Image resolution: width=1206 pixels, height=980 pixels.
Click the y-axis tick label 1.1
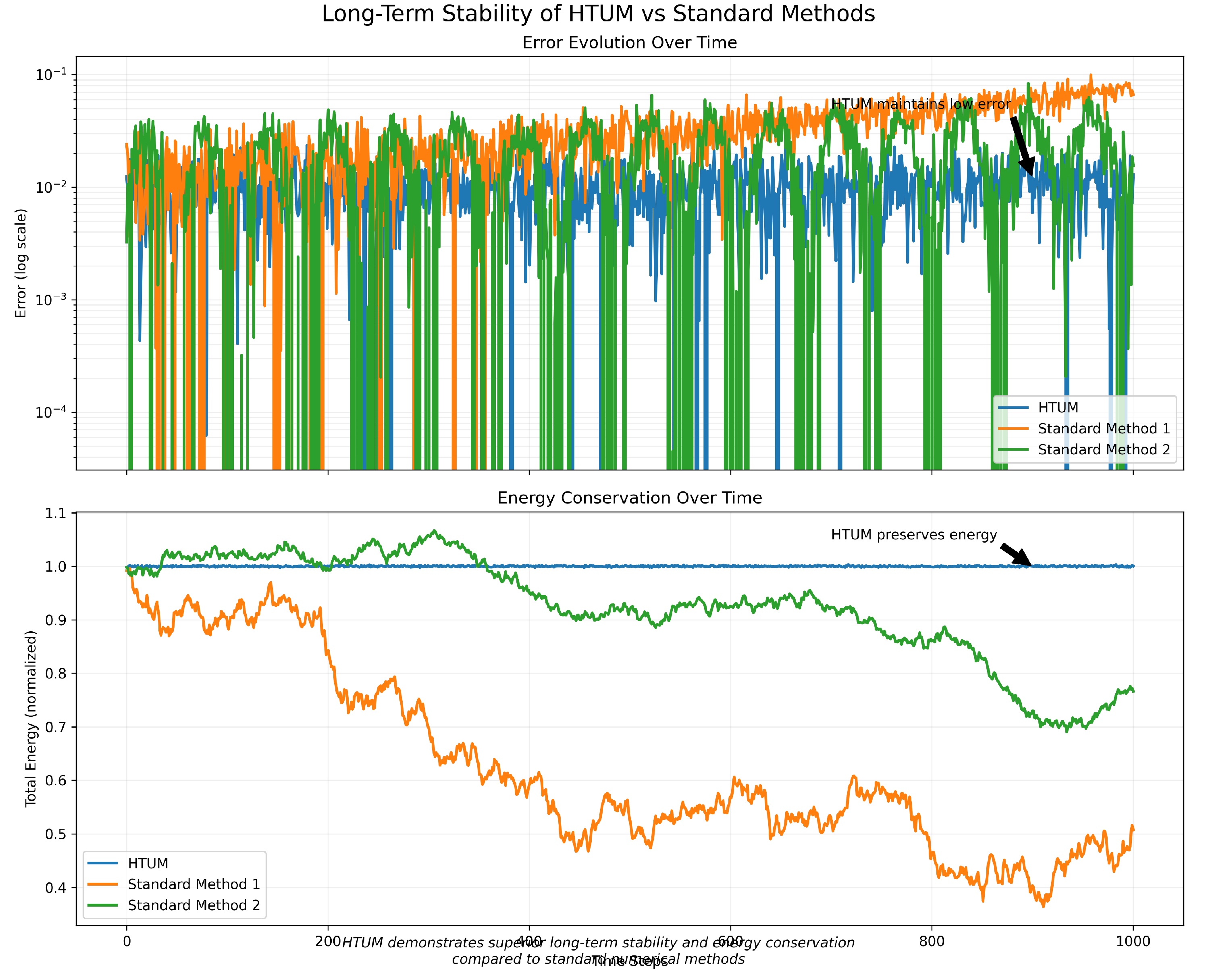[x=55, y=514]
